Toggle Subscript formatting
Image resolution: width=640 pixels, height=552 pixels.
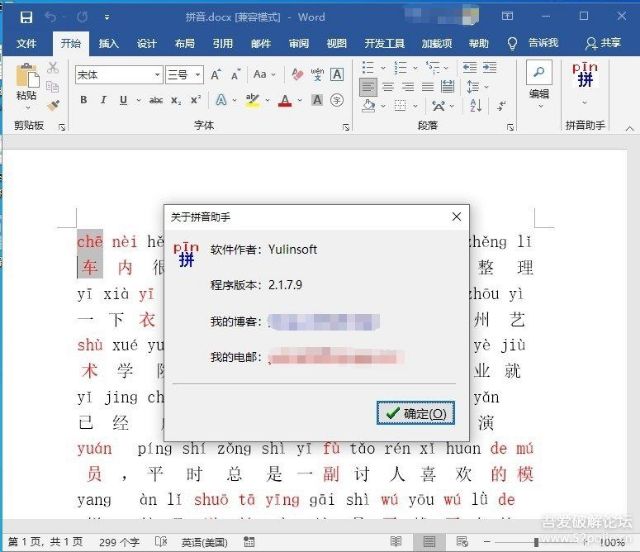[x=176, y=100]
